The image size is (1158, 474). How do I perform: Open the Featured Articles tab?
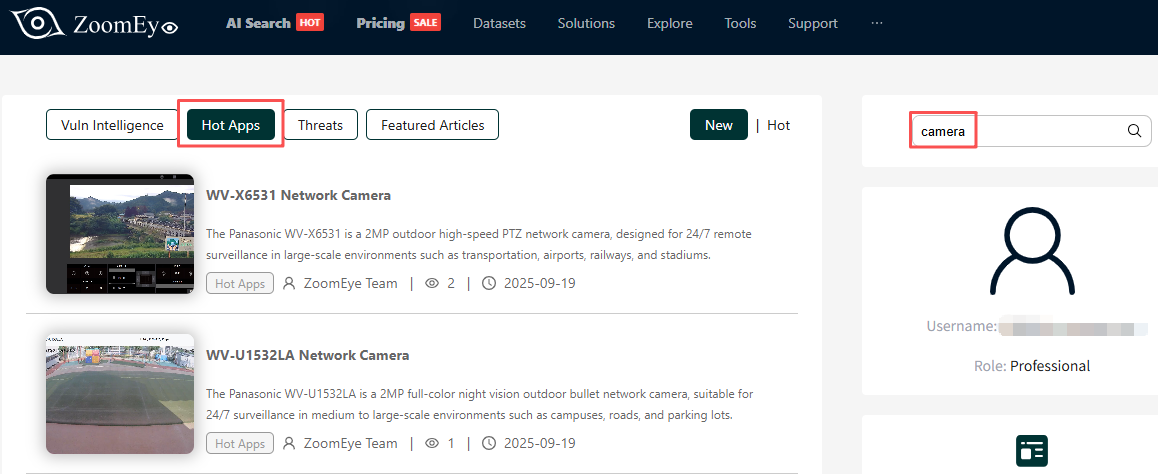(433, 125)
